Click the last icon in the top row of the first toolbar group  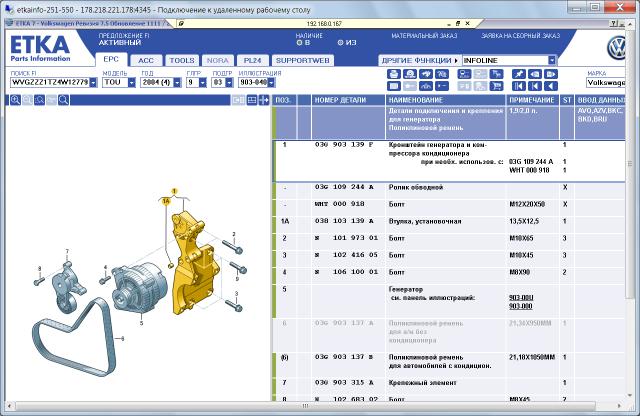point(442,74)
